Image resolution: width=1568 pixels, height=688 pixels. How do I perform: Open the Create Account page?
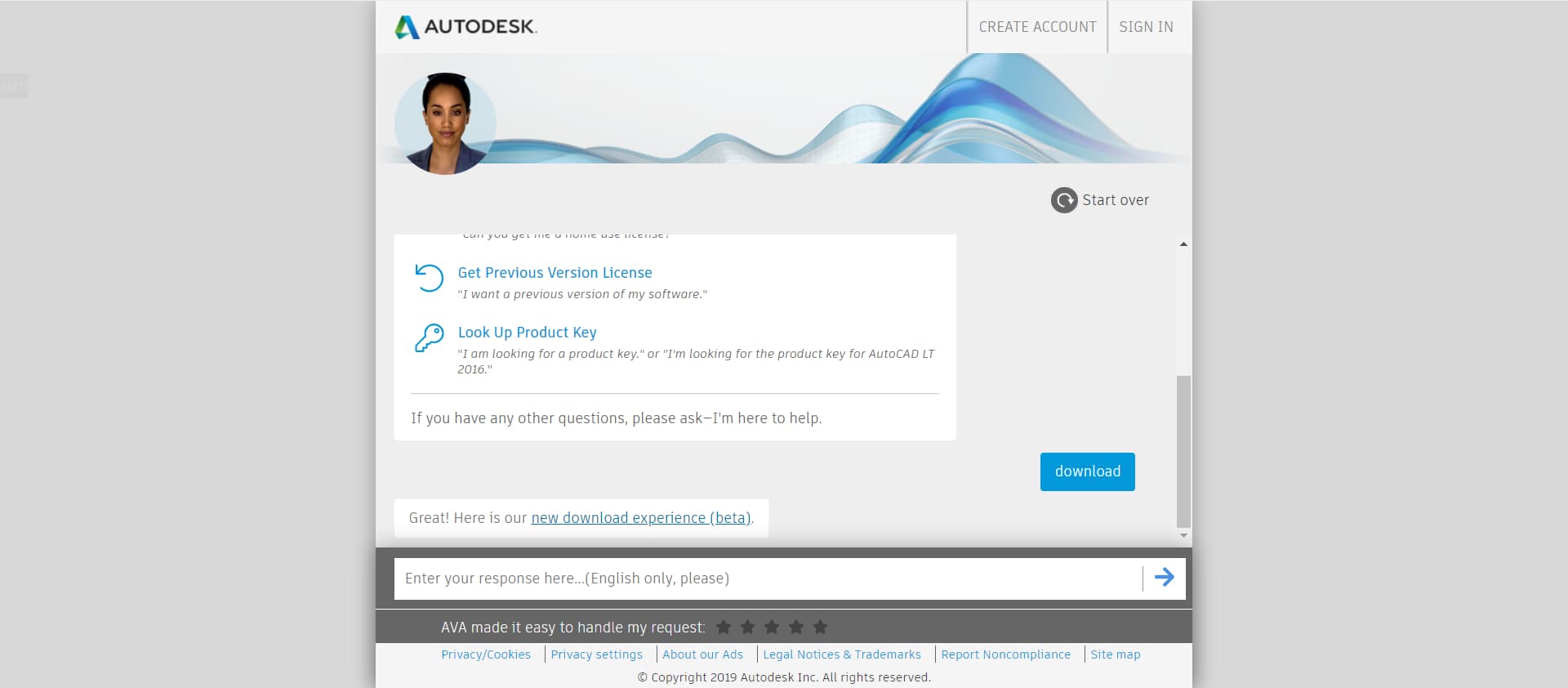(1037, 27)
